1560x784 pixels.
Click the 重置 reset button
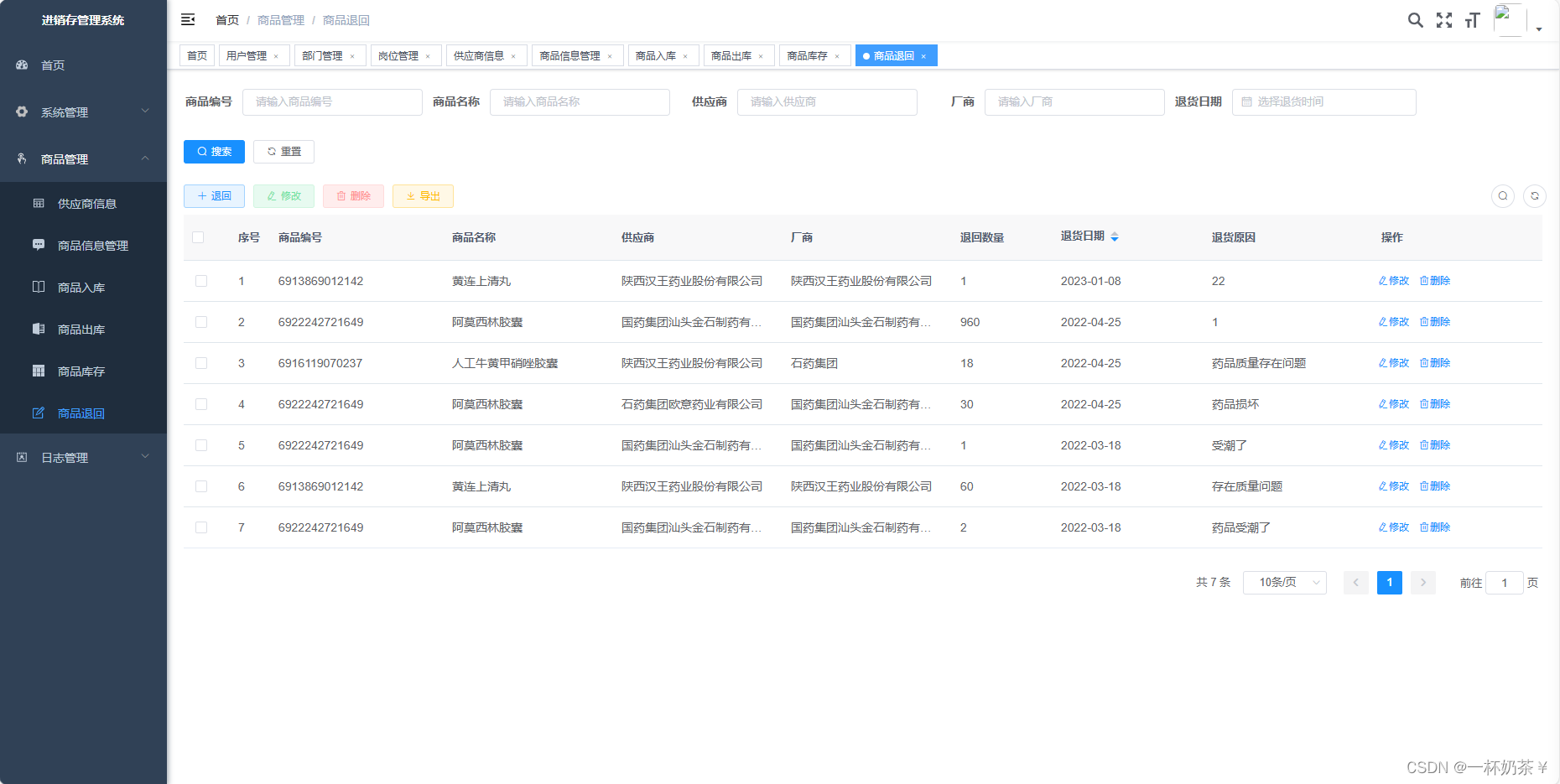[x=283, y=152]
